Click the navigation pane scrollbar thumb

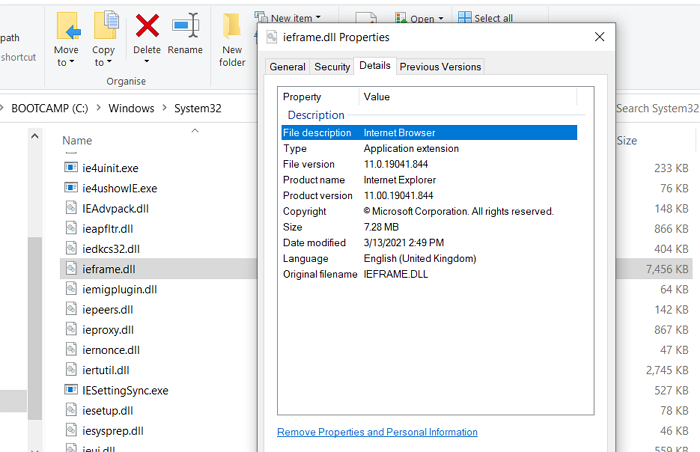pyautogui.click(x=35, y=328)
